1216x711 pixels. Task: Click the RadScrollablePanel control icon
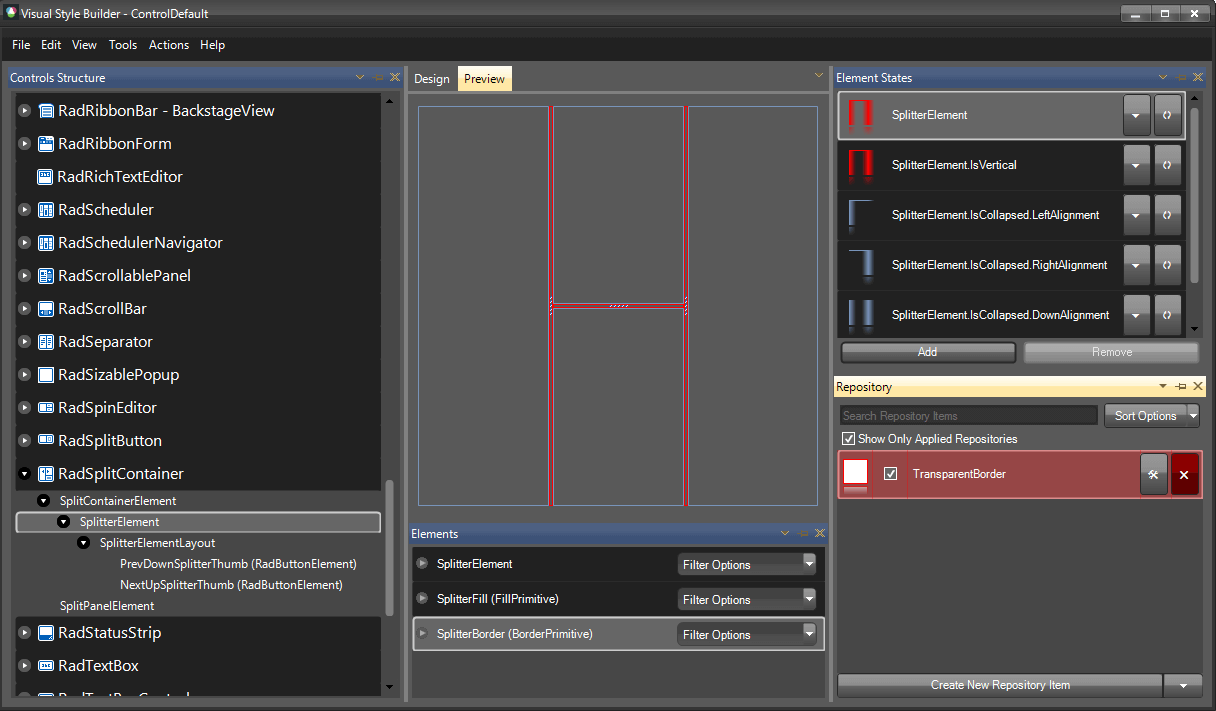45,276
